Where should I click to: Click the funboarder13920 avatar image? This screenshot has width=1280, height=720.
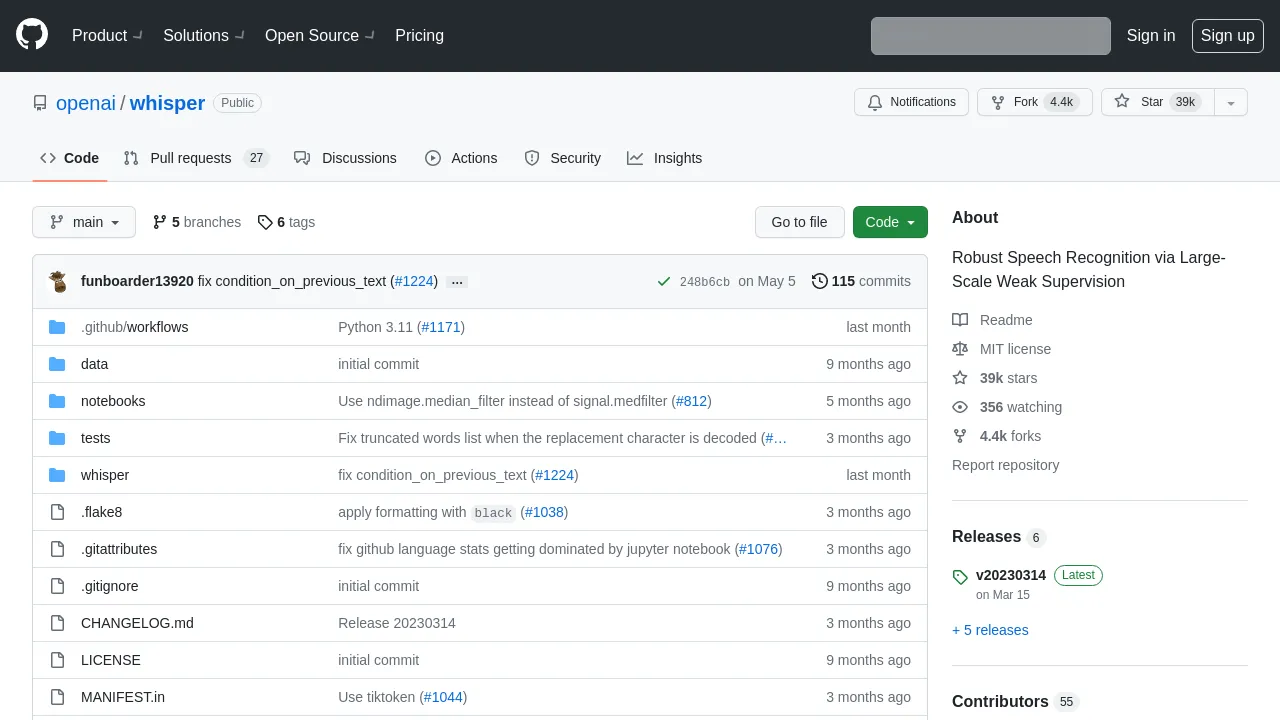pyautogui.click(x=59, y=281)
